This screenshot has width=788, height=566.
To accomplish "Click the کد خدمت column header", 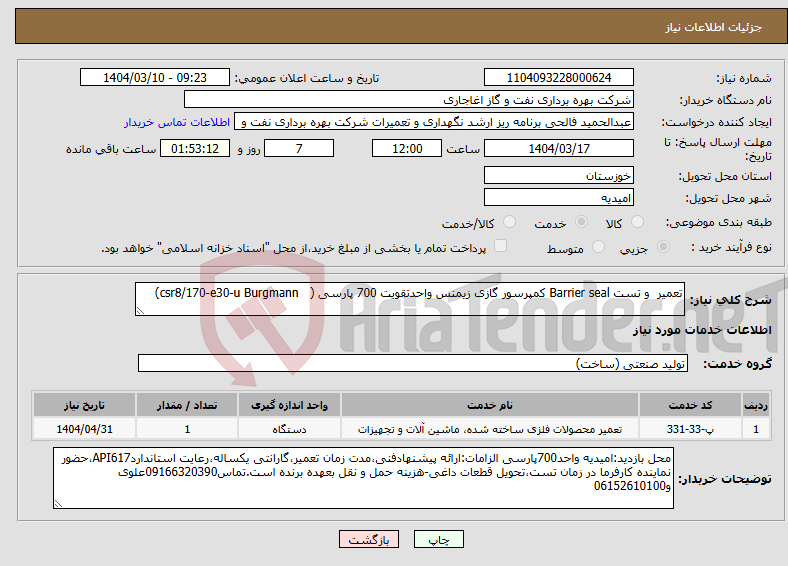I will coord(690,405).
